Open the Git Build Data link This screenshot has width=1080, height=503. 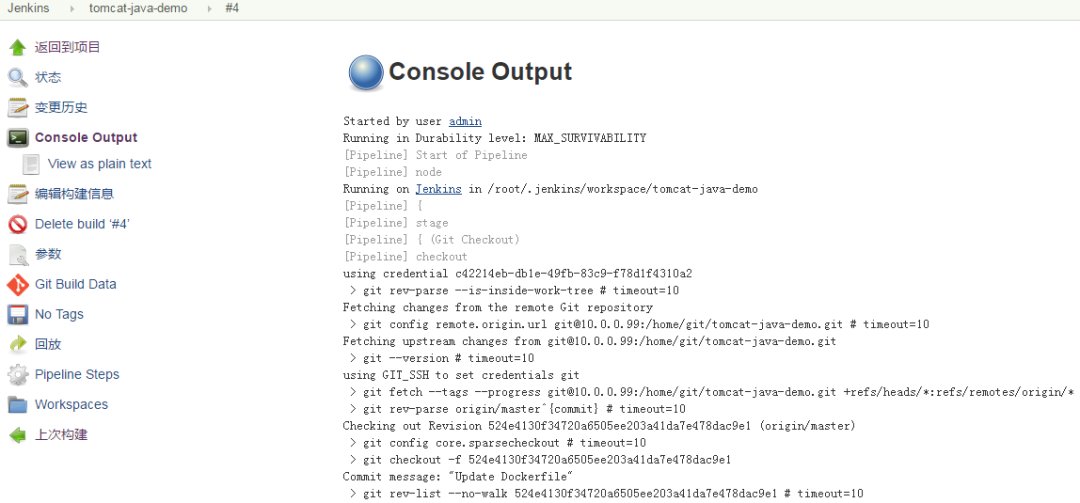coord(76,284)
